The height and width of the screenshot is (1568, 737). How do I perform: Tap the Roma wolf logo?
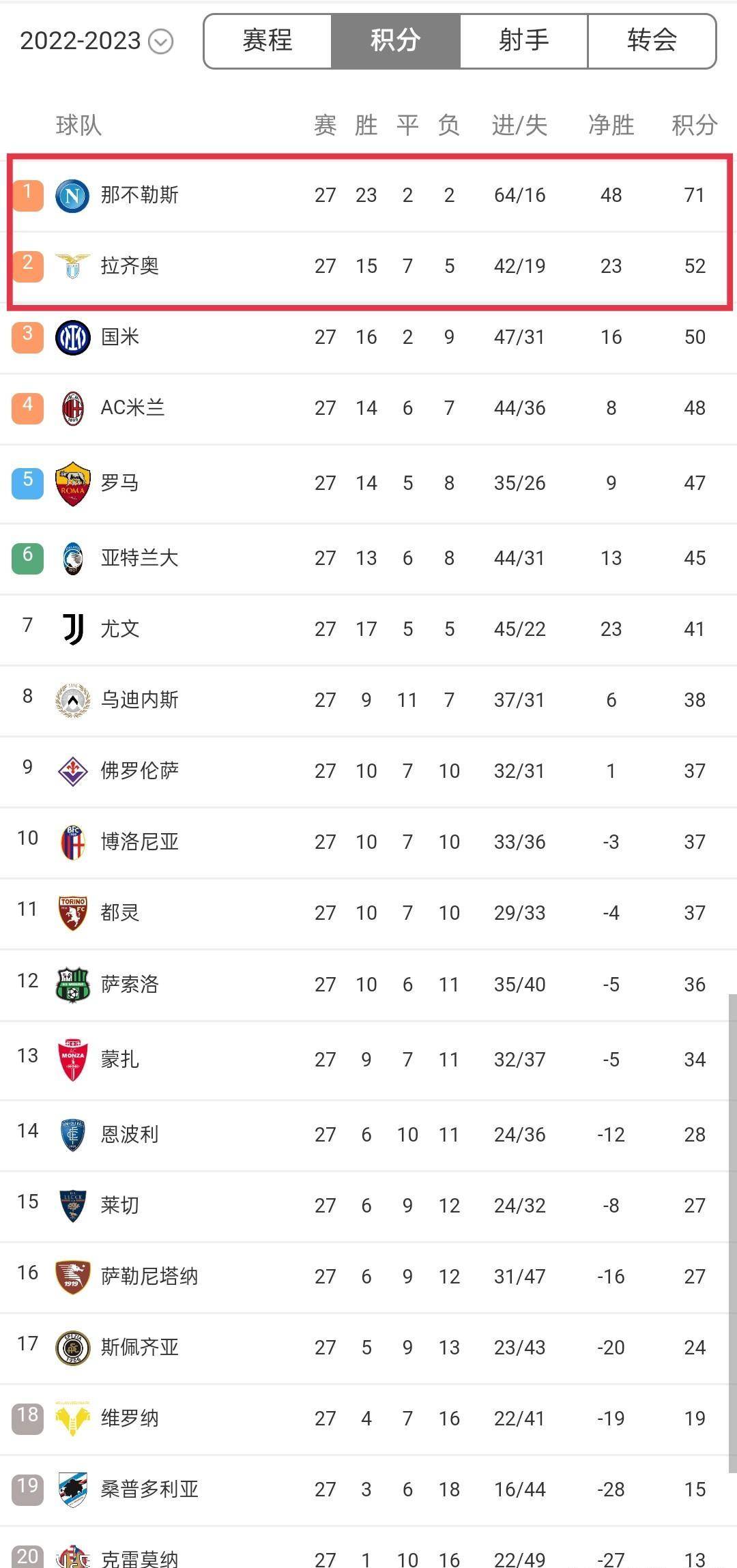point(72,484)
